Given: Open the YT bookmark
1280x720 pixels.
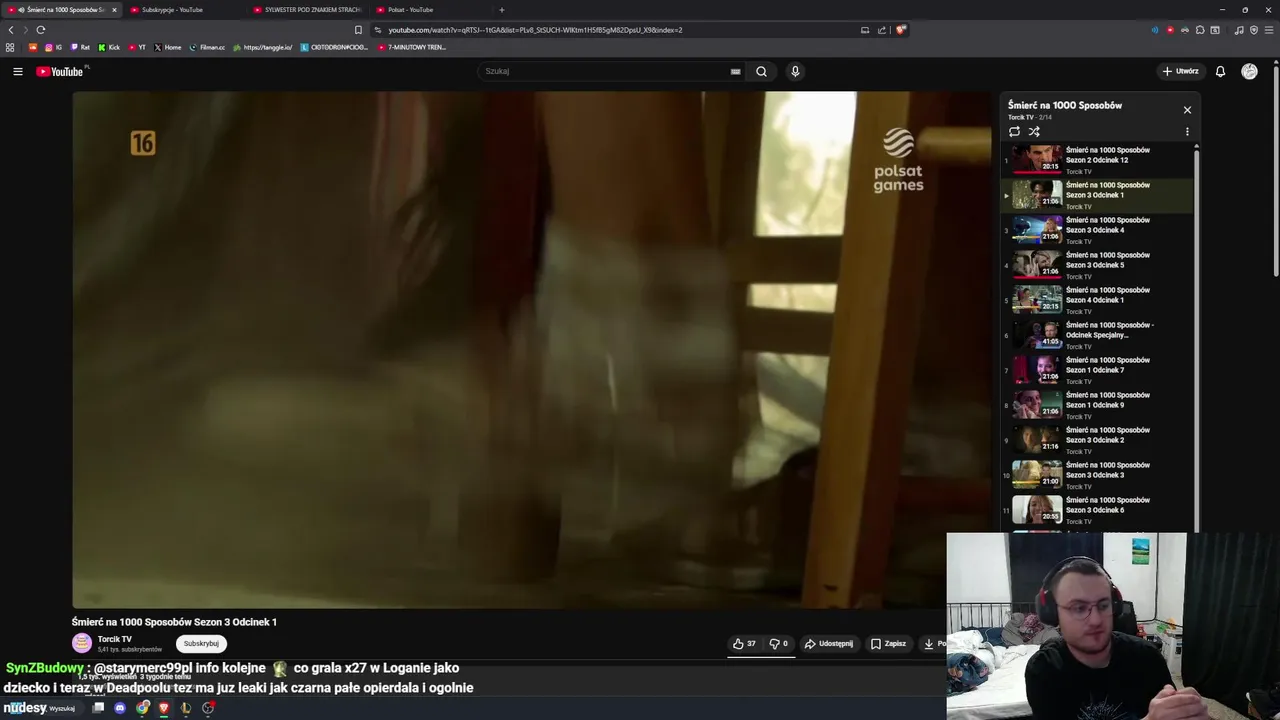Looking at the screenshot, I should click(137, 47).
